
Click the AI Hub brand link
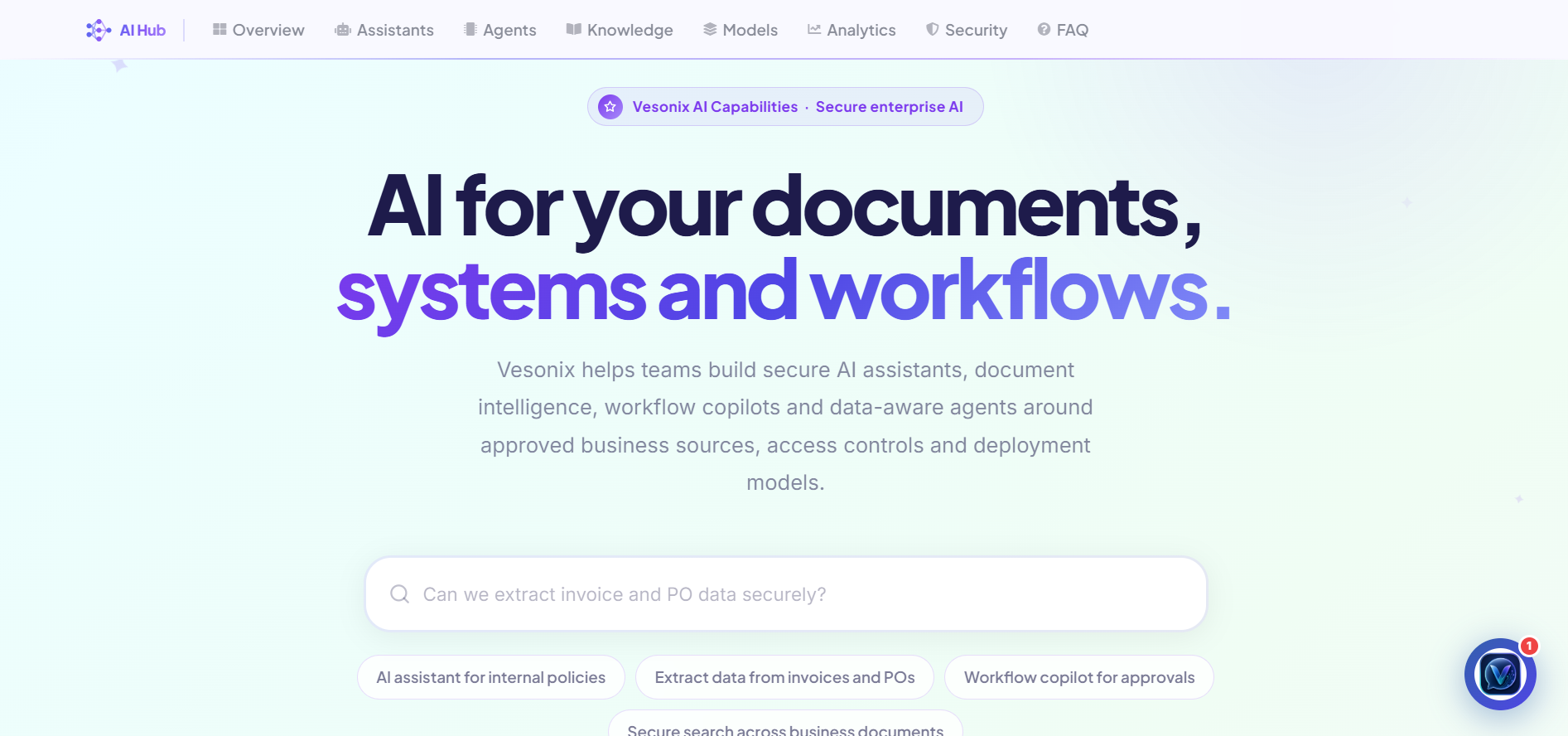tap(126, 30)
